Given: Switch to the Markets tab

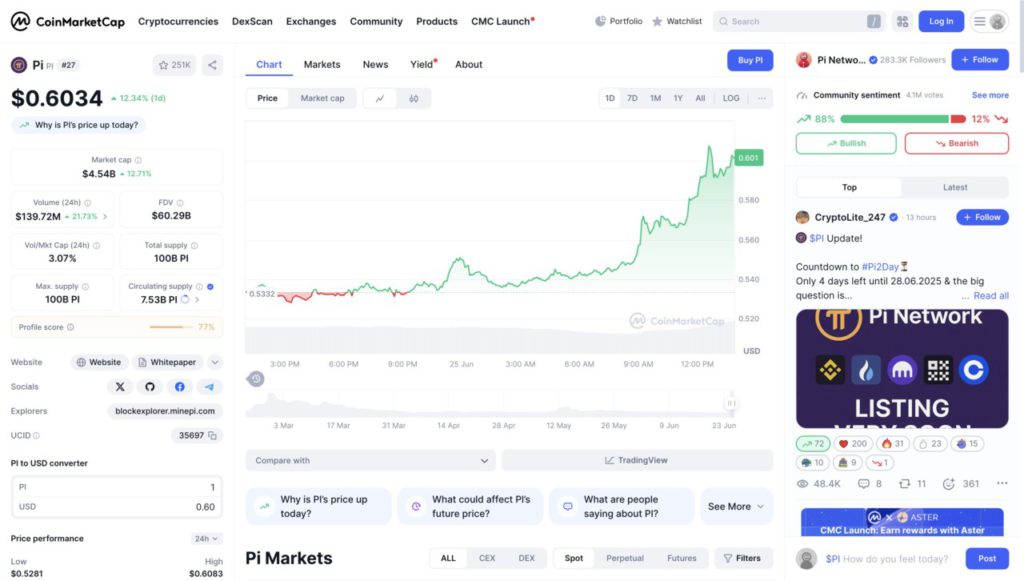Looking at the screenshot, I should coord(322,64).
